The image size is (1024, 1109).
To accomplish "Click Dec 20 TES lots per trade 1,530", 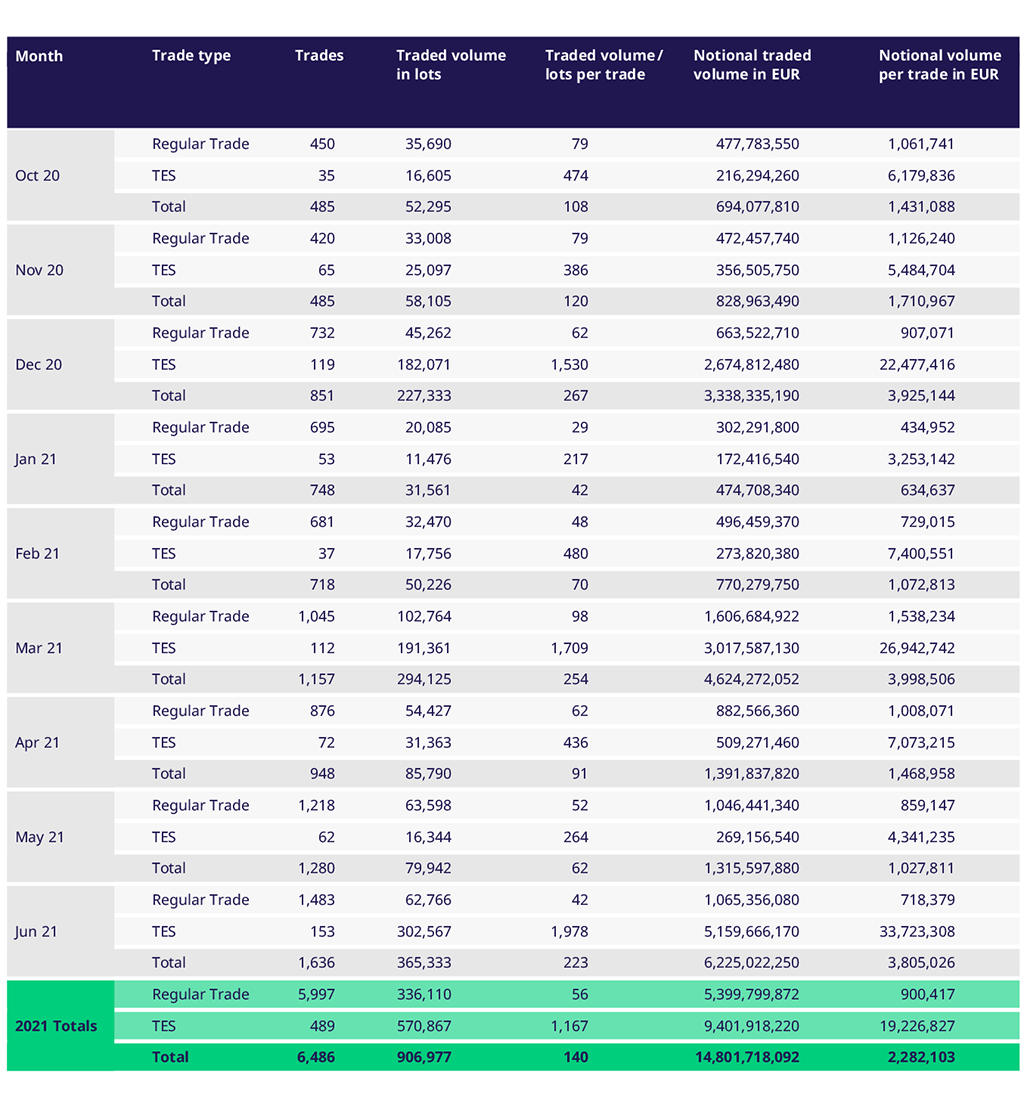I will (568, 365).
